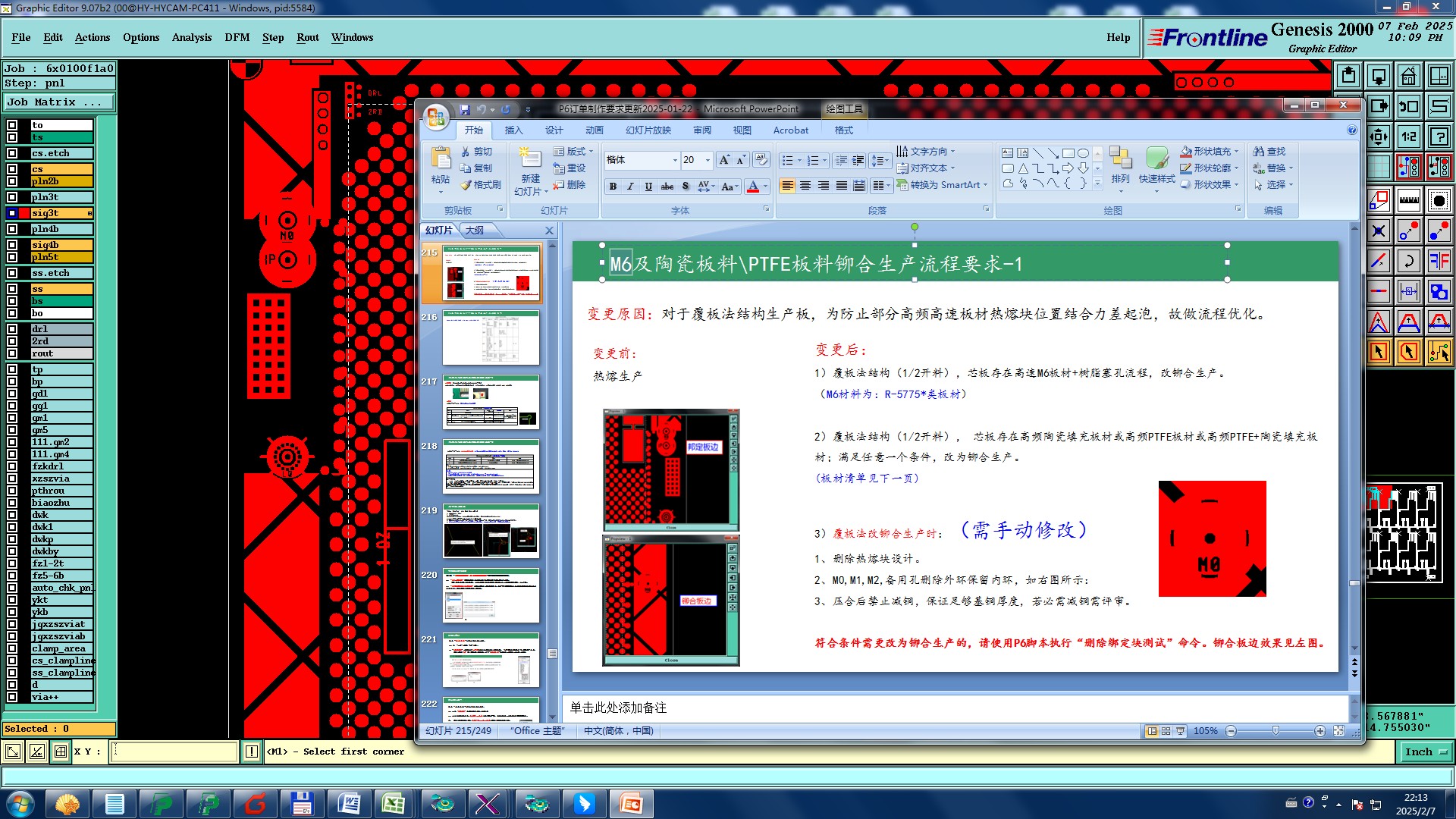
Task: Open the font name 楷体 dropdown
Action: pyautogui.click(x=675, y=160)
